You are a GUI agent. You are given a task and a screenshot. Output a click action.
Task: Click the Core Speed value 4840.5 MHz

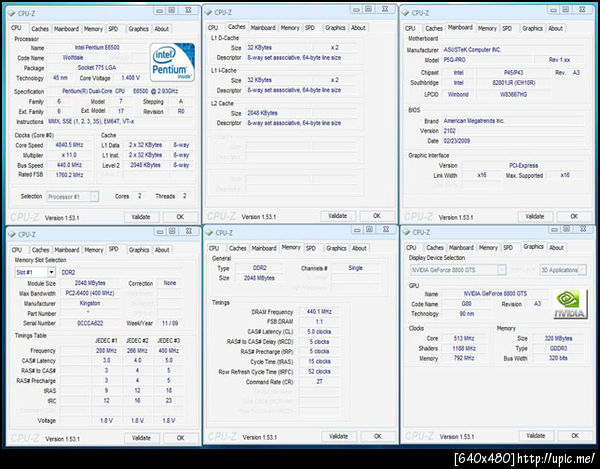tap(69, 145)
